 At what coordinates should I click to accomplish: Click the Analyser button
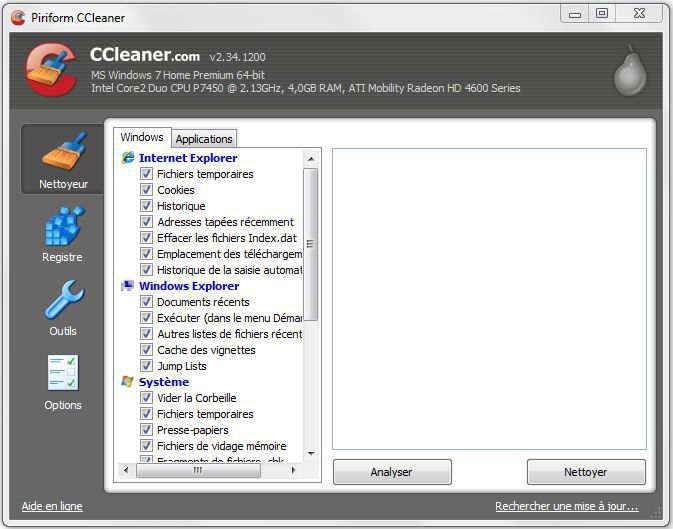tap(392, 472)
